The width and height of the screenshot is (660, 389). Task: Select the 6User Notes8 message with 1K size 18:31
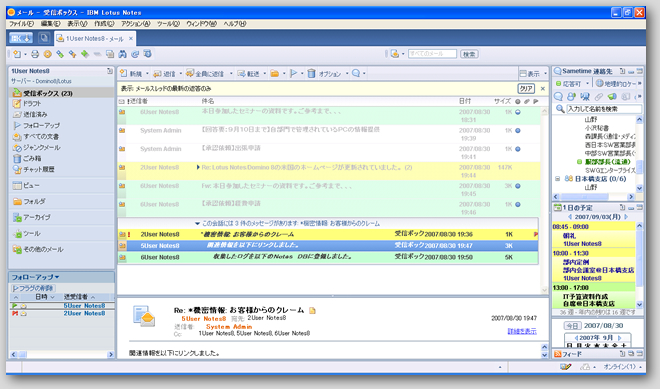pos(328,116)
